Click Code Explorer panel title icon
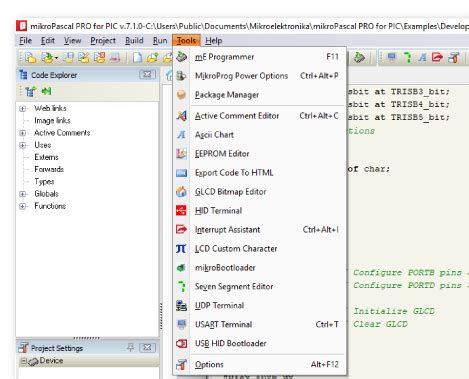Screen dimensions: 469x379 (23, 75)
